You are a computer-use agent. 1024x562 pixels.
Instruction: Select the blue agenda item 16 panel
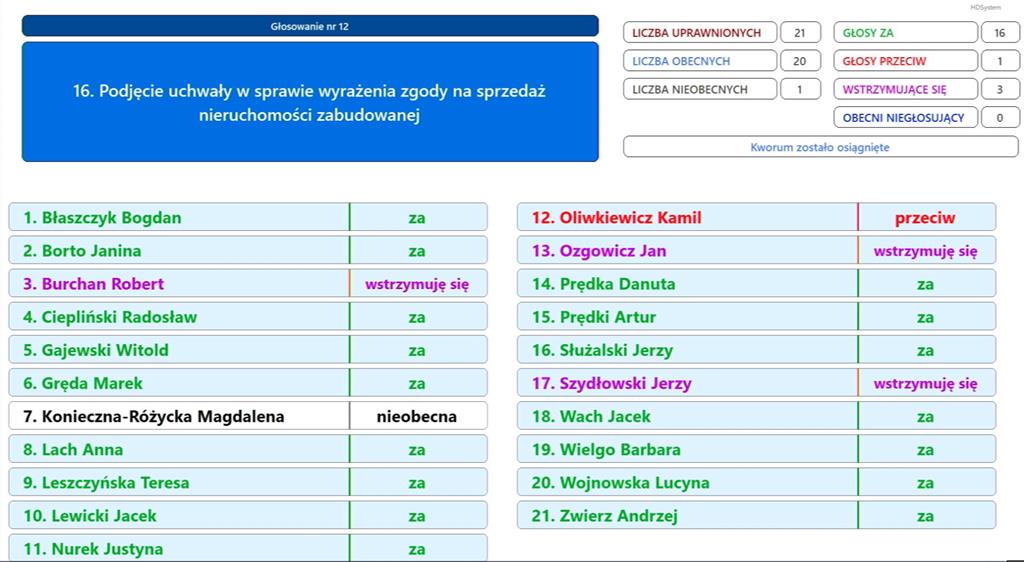310,102
